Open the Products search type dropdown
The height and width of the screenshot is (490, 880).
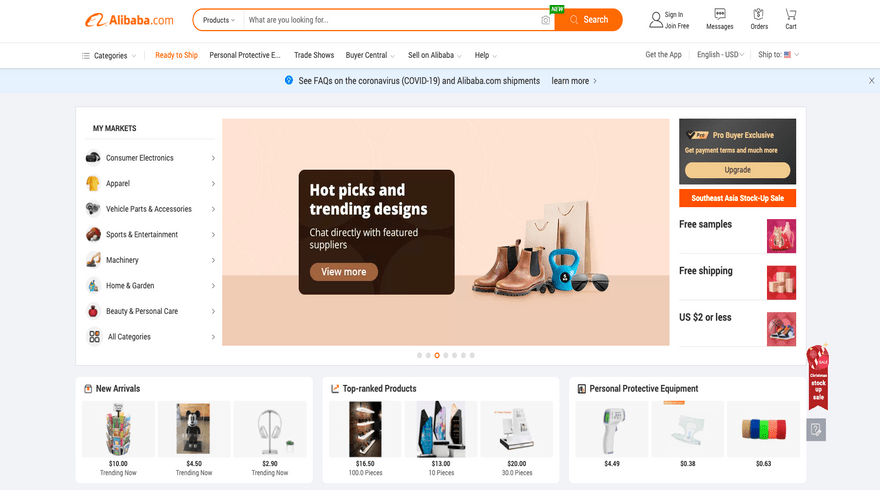click(x=219, y=20)
